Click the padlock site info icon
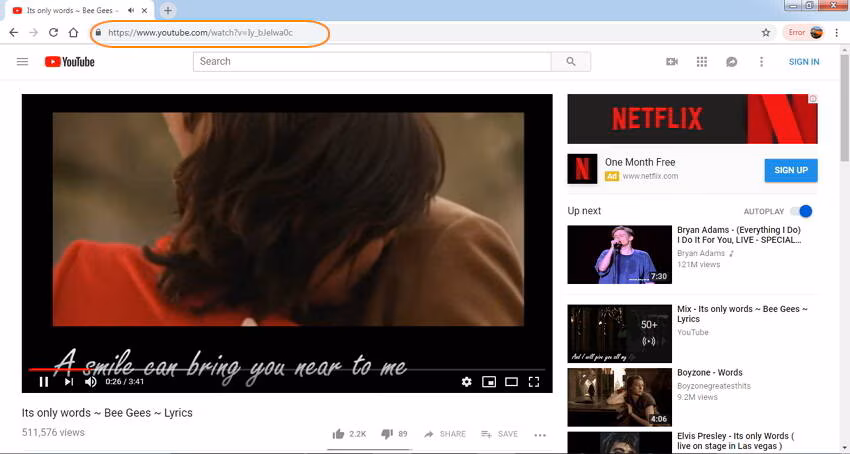Viewport: 850px width, 454px height. [x=98, y=33]
